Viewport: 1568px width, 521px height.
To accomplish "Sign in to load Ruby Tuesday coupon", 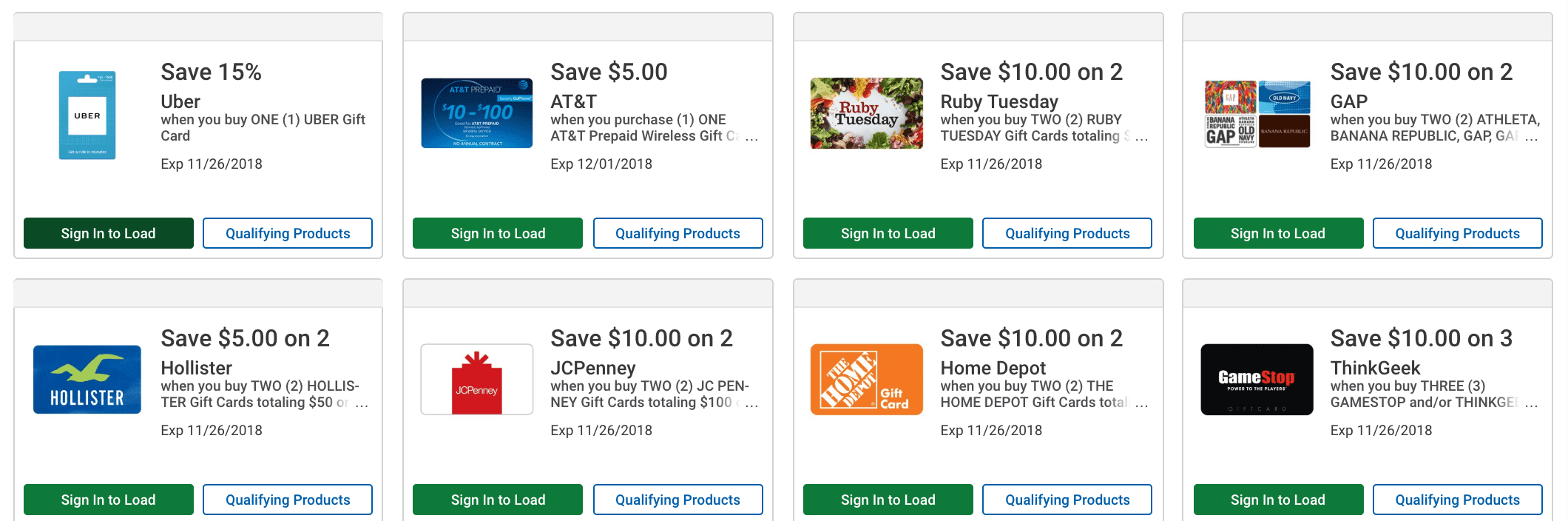I will [x=888, y=233].
